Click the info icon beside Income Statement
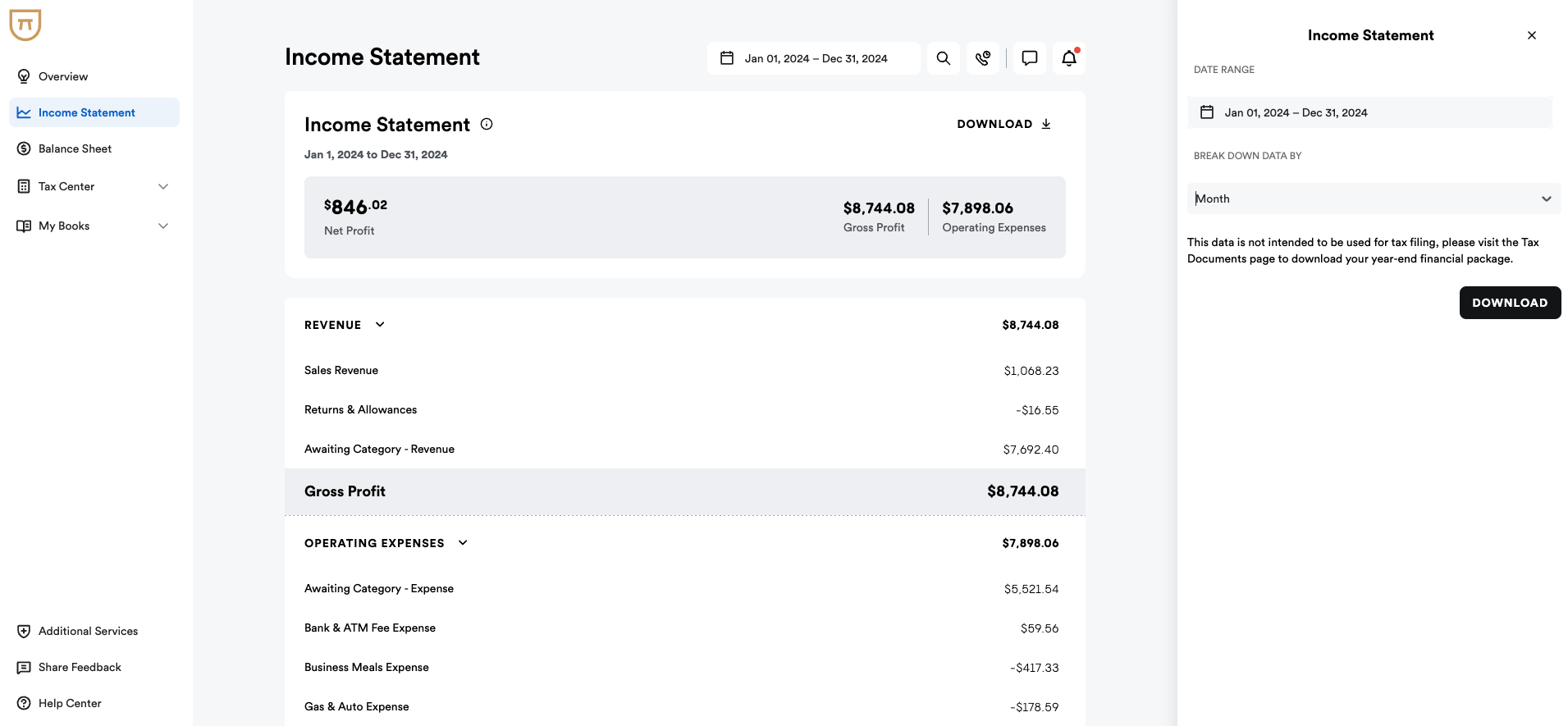 click(487, 124)
